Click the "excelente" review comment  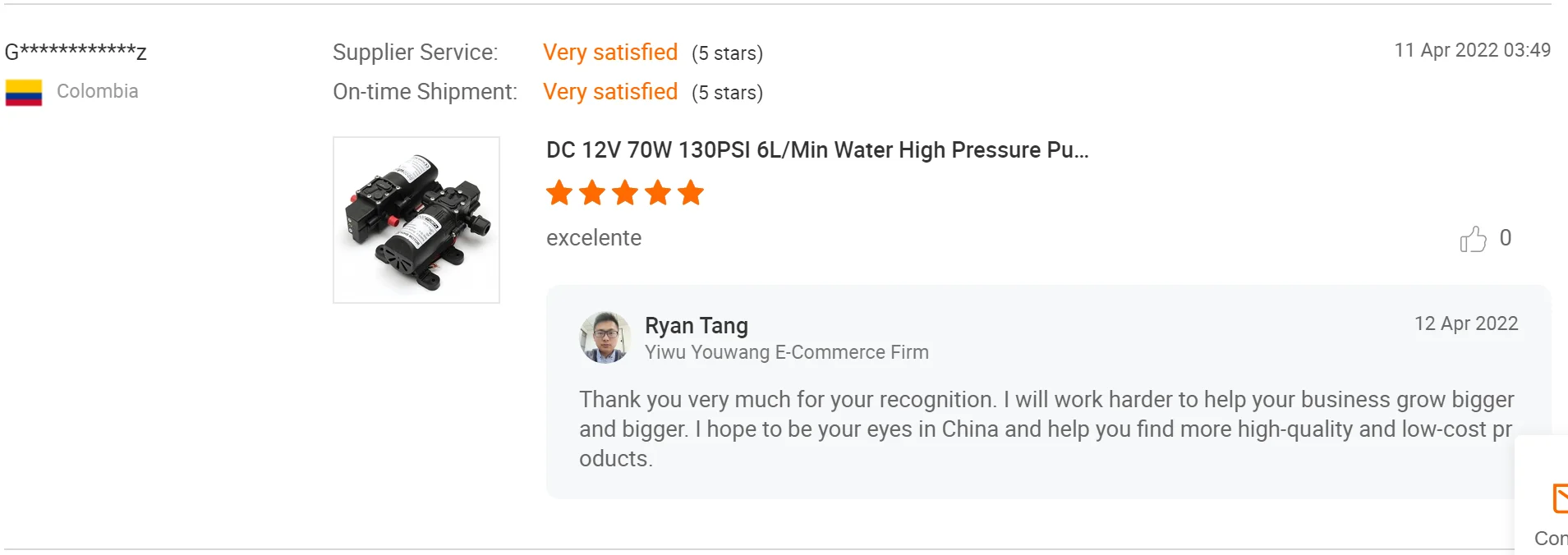[x=594, y=238]
